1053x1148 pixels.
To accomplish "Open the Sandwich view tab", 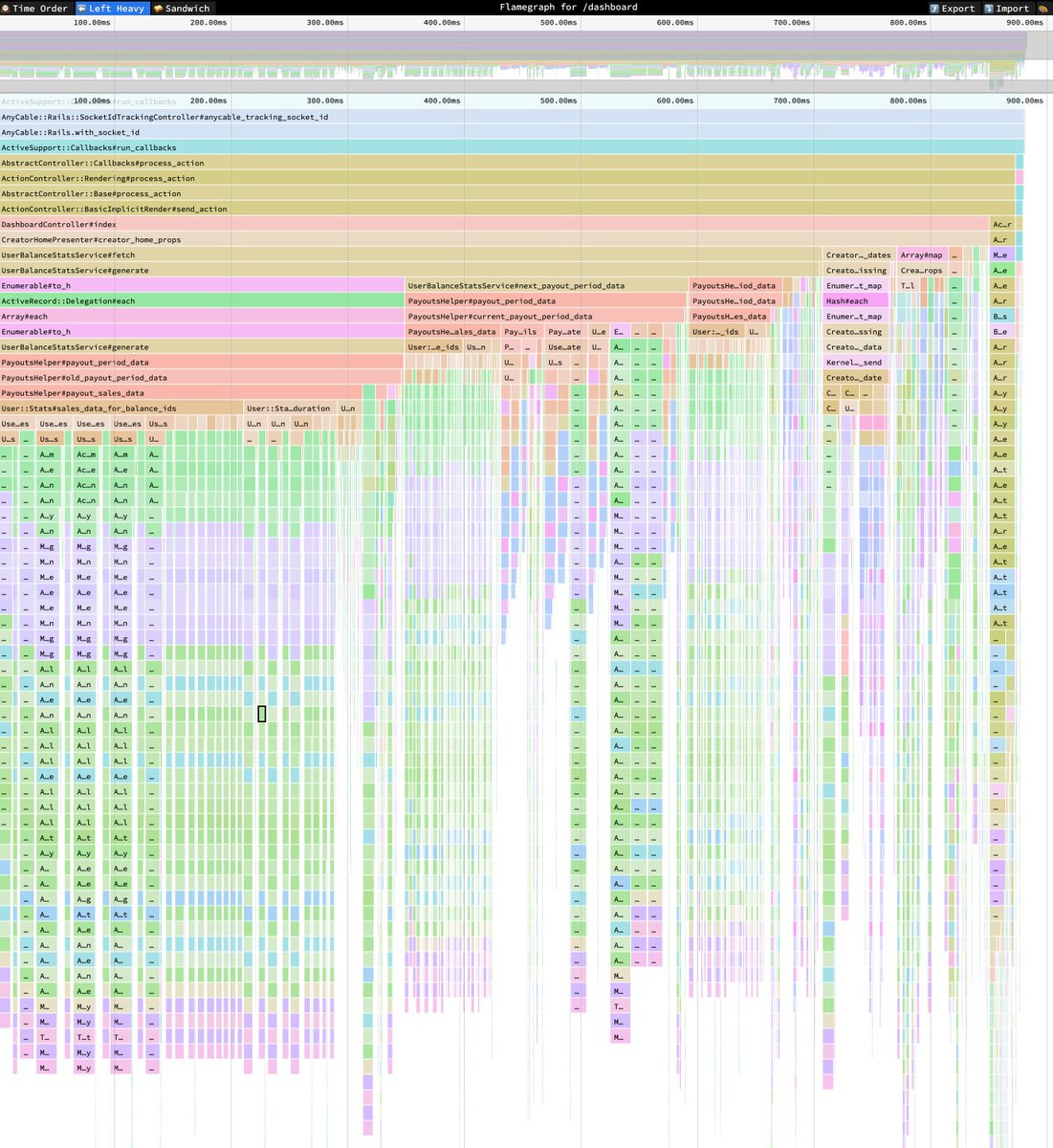I will tap(182, 8).
